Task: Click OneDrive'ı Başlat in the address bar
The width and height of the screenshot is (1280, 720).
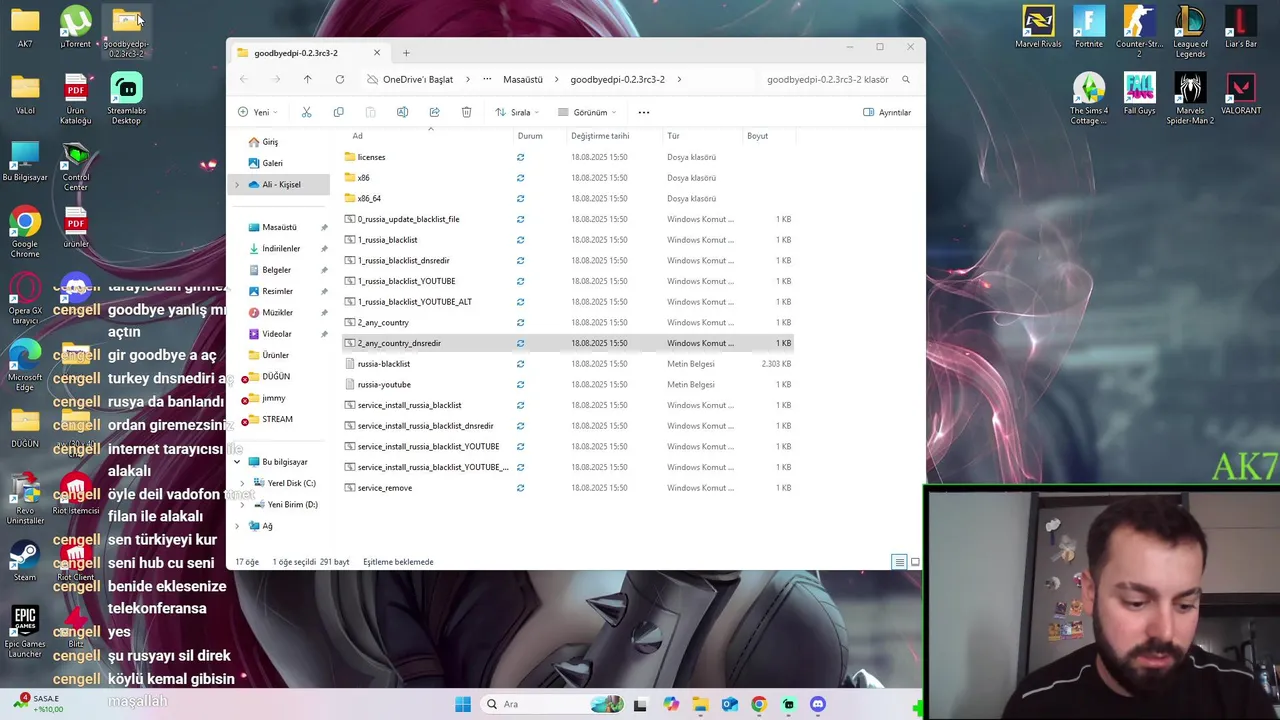Action: click(x=418, y=79)
